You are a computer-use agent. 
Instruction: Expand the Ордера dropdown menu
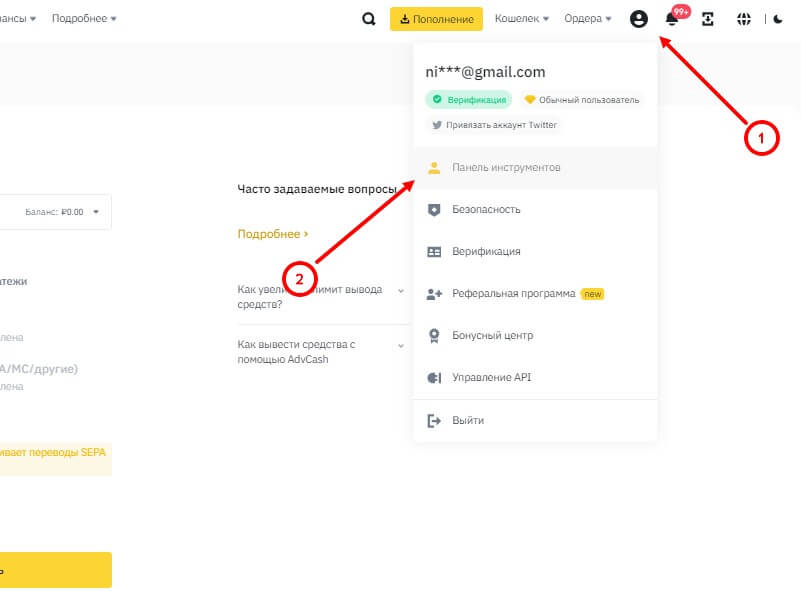(x=587, y=19)
